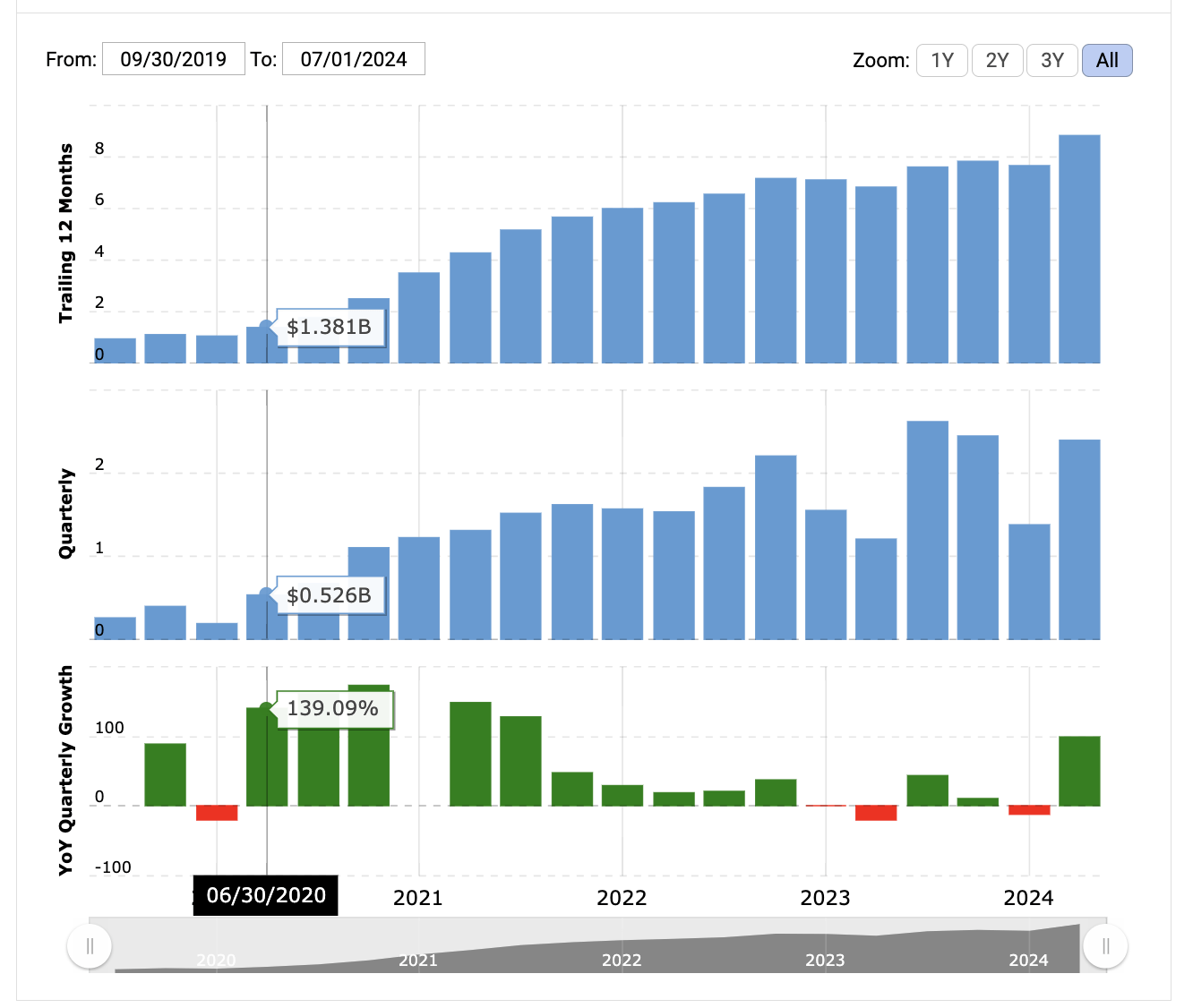Click the 2020 label inside the range navigator

(216, 960)
